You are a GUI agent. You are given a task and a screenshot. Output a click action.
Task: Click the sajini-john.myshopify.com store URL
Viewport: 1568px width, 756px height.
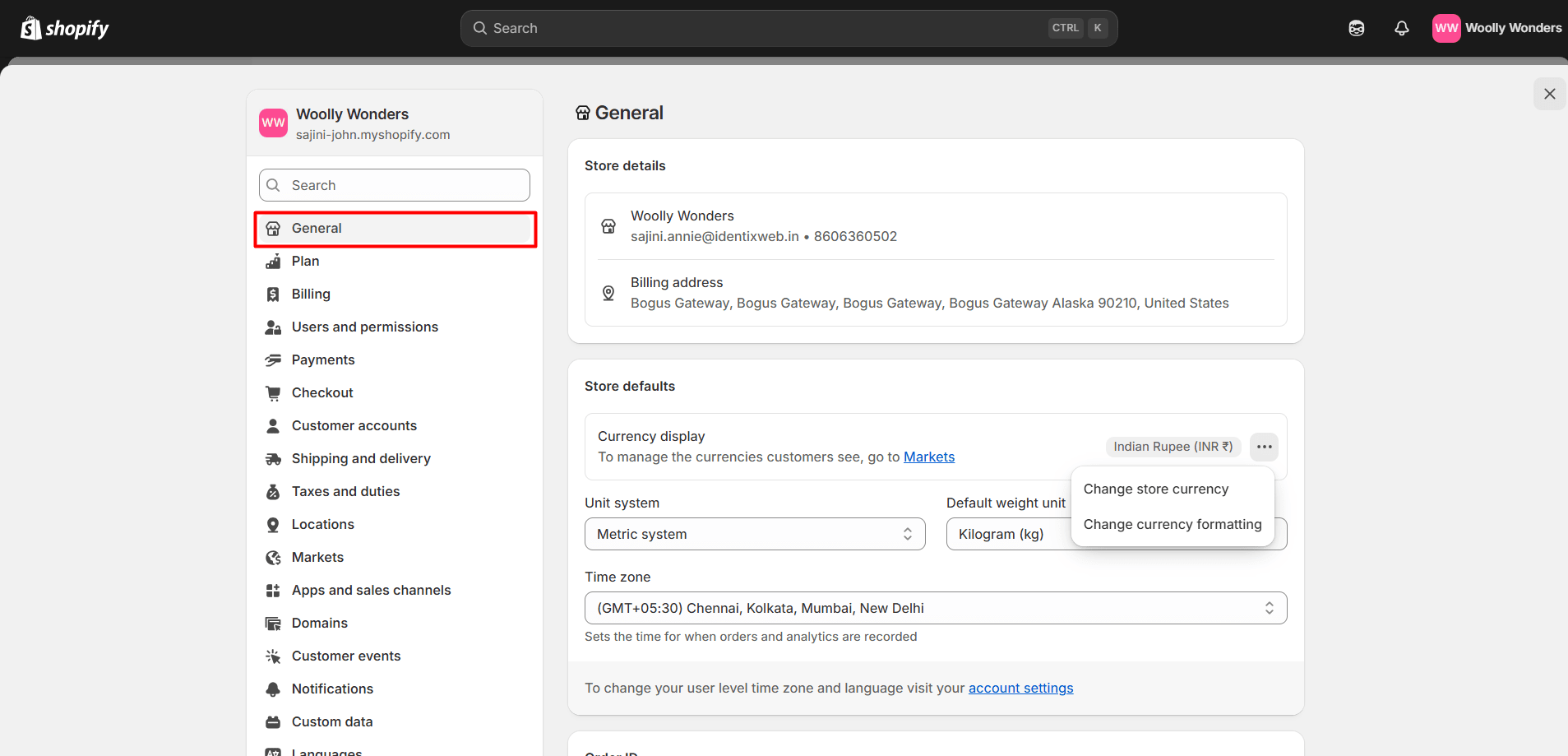click(x=373, y=135)
